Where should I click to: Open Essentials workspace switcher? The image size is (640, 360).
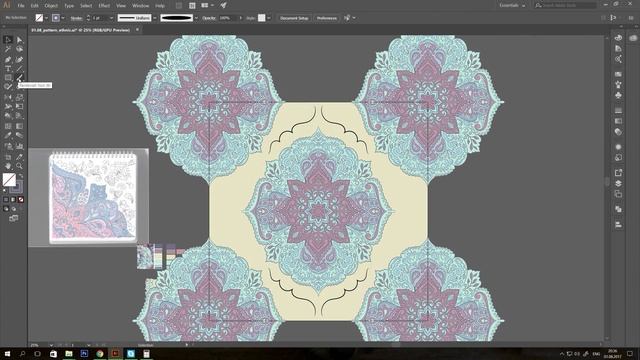point(512,5)
